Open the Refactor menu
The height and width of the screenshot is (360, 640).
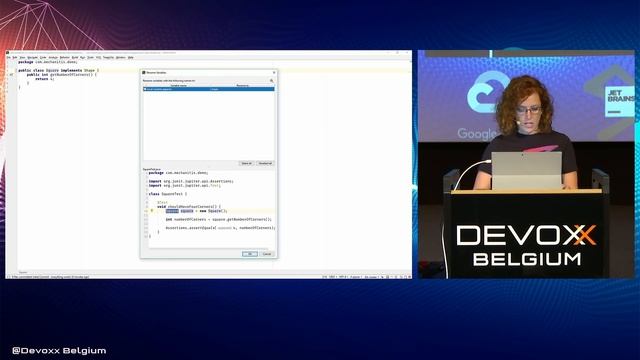[x=64, y=58]
